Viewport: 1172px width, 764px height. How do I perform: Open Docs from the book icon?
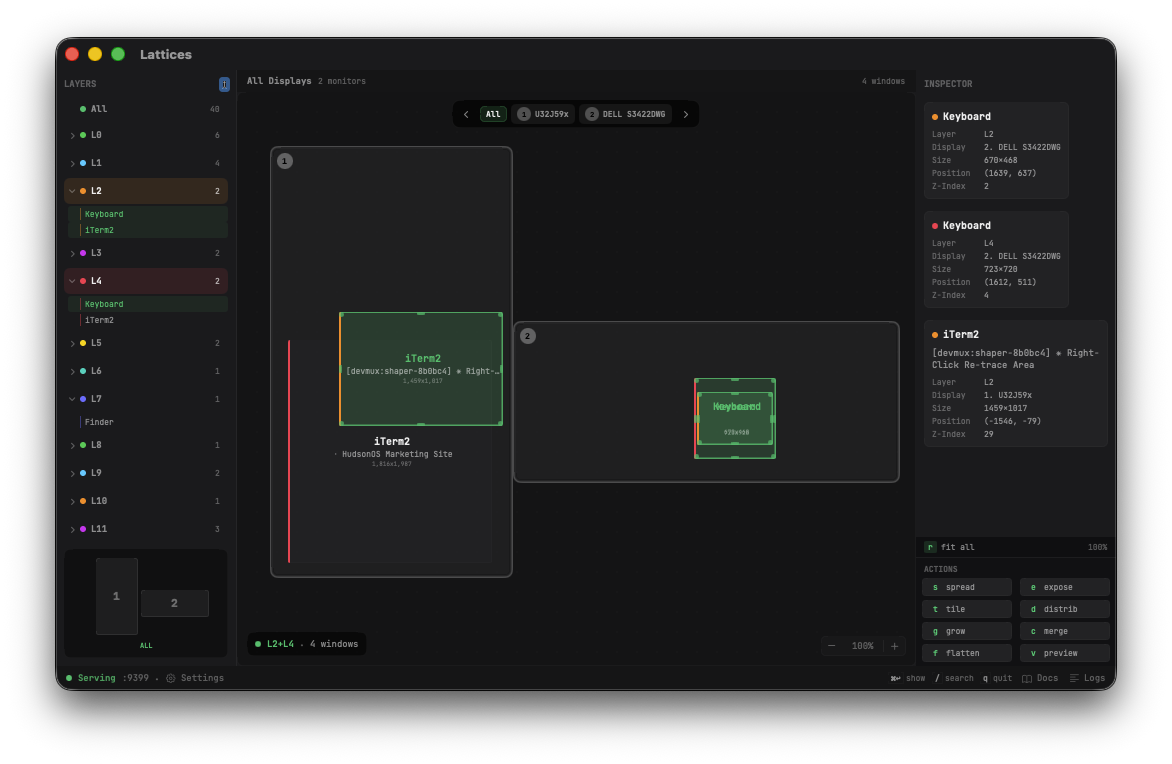[1027, 678]
